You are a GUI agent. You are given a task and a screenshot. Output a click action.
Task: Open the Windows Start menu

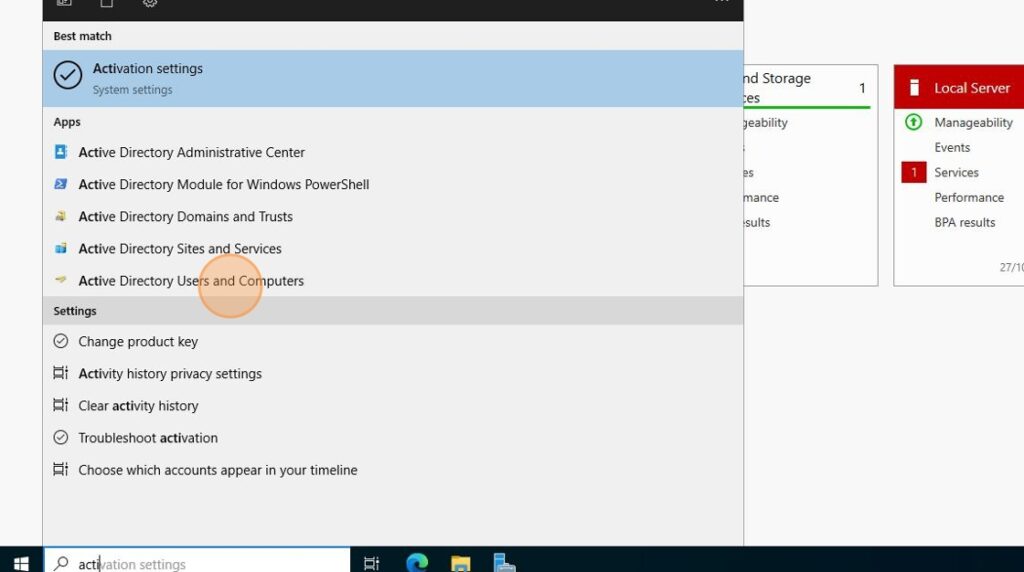click(21, 563)
